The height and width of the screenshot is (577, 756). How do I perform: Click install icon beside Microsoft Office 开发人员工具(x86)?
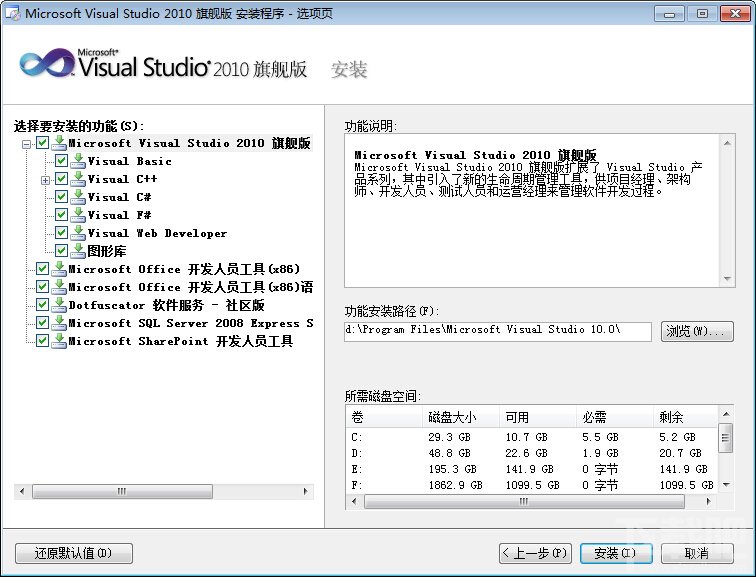click(59, 269)
